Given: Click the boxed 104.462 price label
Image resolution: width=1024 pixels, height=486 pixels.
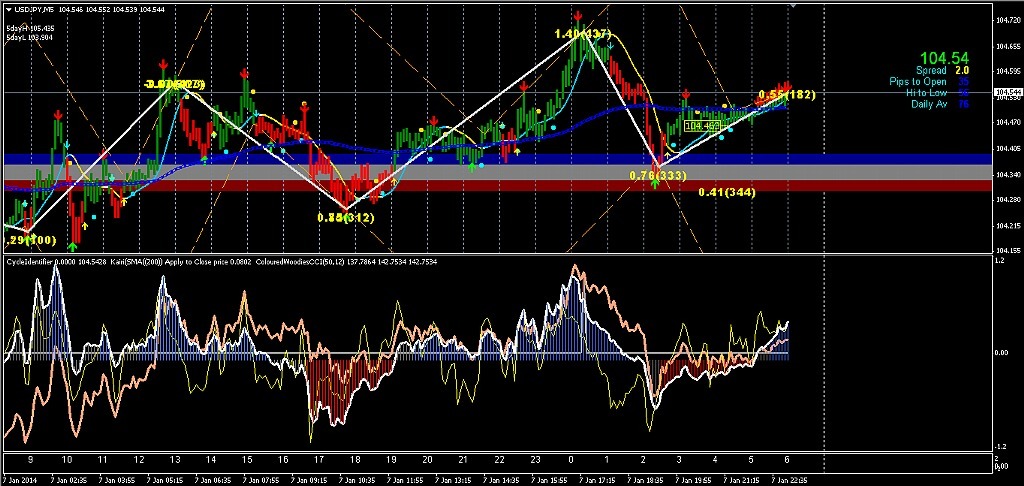Looking at the screenshot, I should 701,125.
